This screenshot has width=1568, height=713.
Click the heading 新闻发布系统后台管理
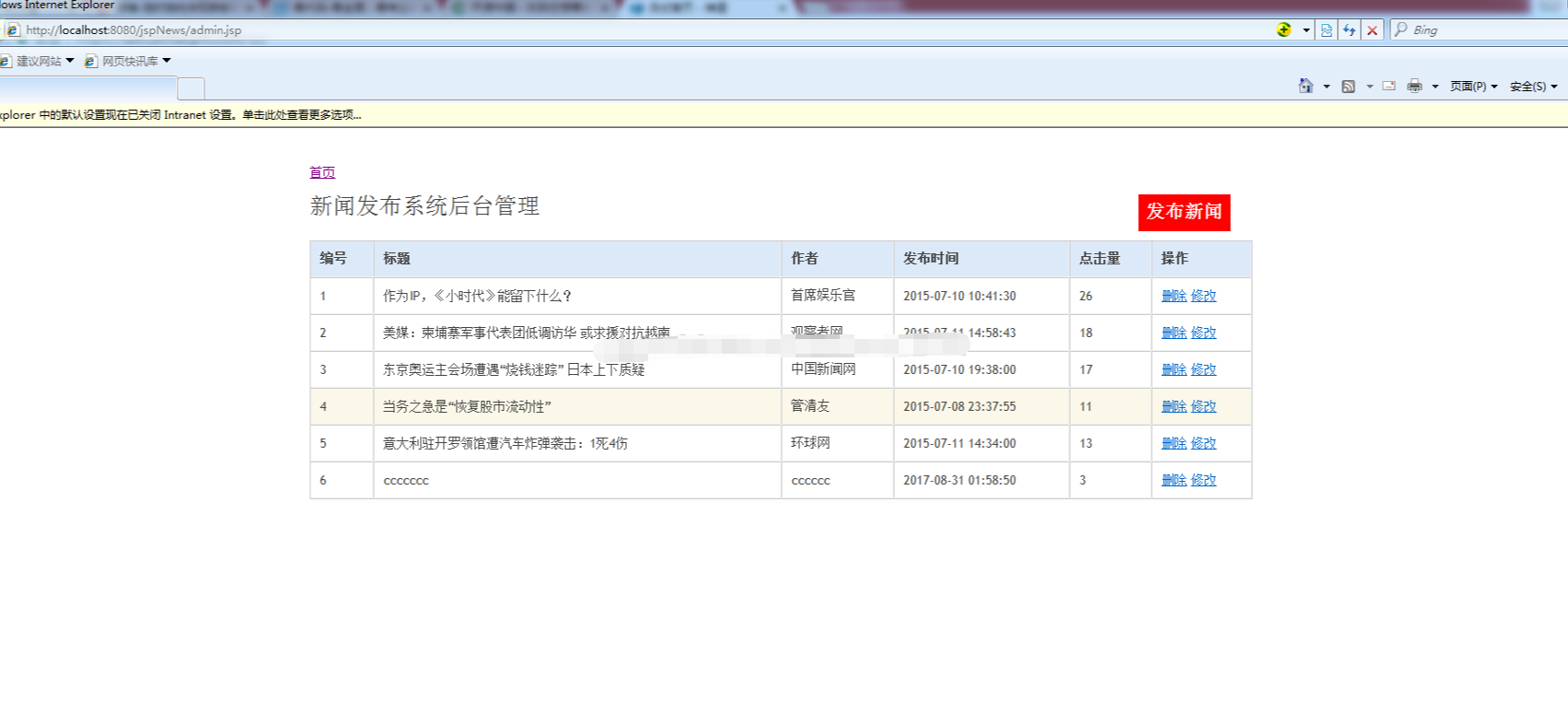pyautogui.click(x=424, y=206)
